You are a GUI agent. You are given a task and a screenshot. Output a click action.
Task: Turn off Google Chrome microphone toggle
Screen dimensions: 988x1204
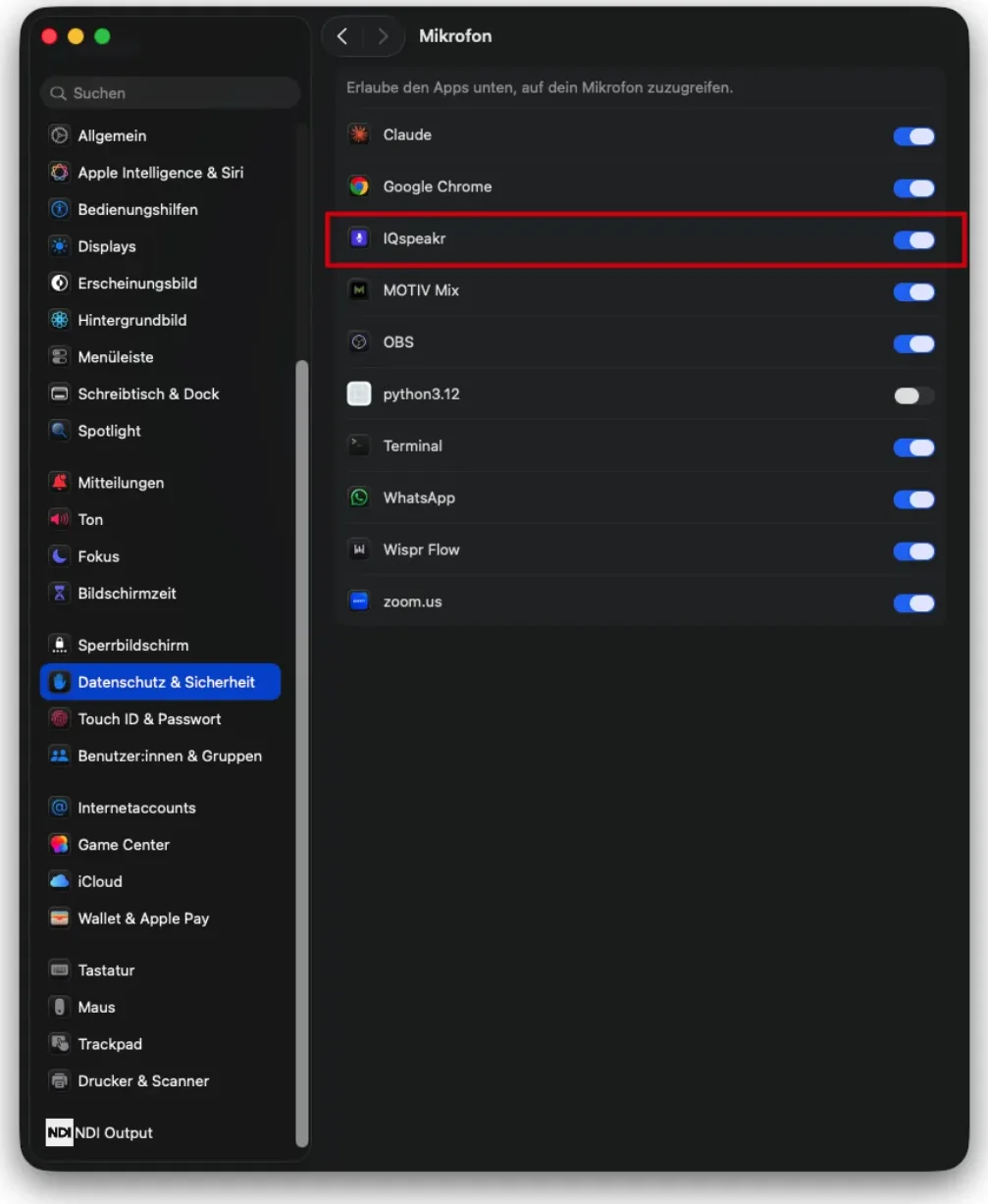pos(913,188)
